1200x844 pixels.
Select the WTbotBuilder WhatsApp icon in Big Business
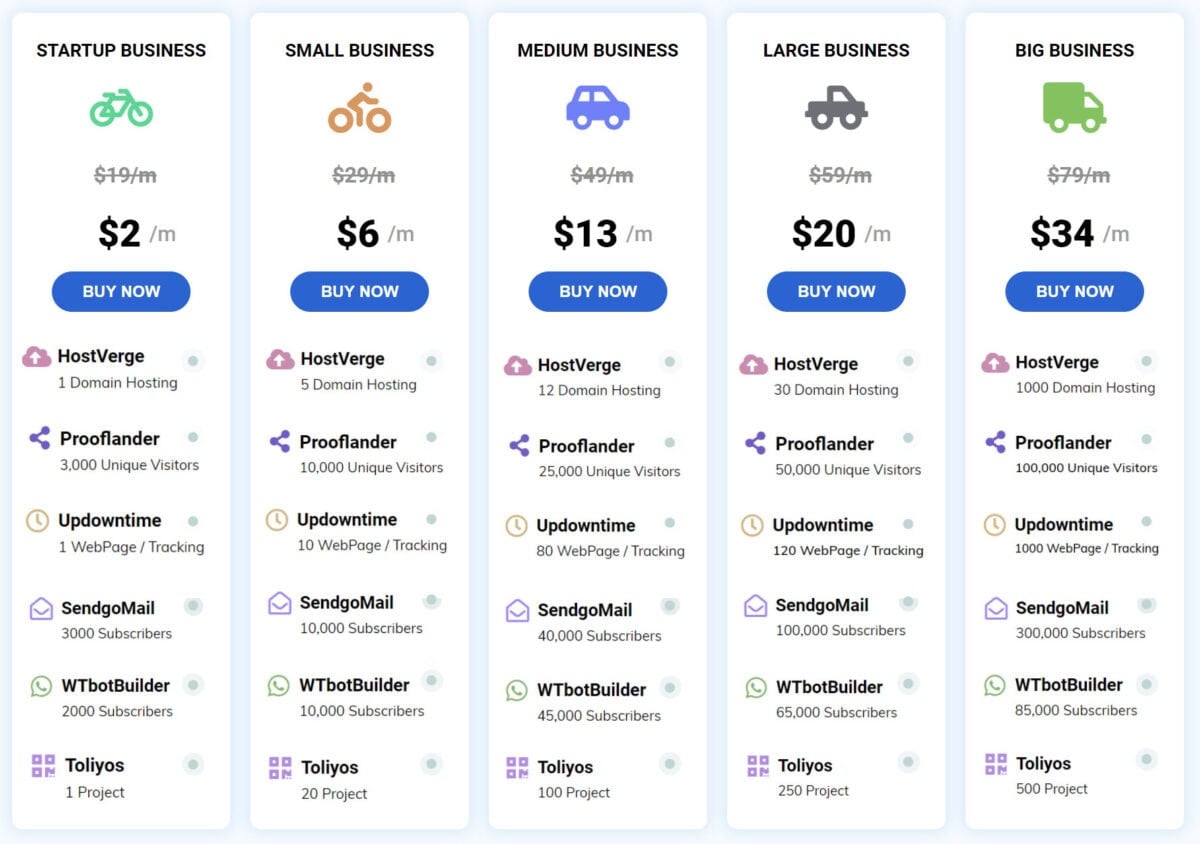tap(995, 685)
